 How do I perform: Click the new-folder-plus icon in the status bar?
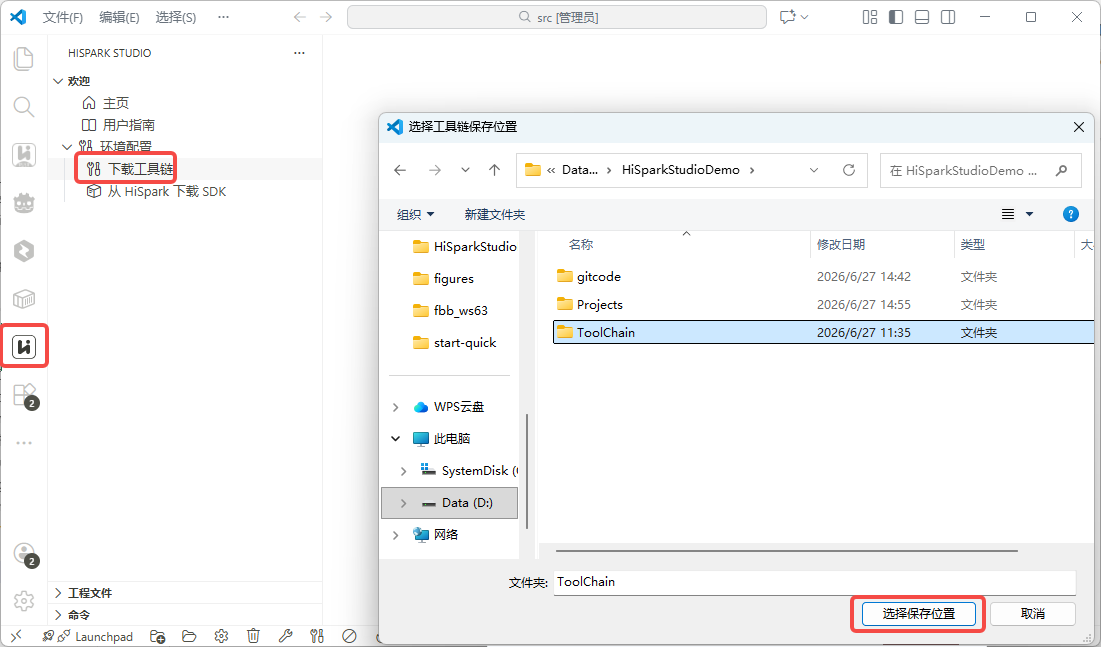coord(157,636)
